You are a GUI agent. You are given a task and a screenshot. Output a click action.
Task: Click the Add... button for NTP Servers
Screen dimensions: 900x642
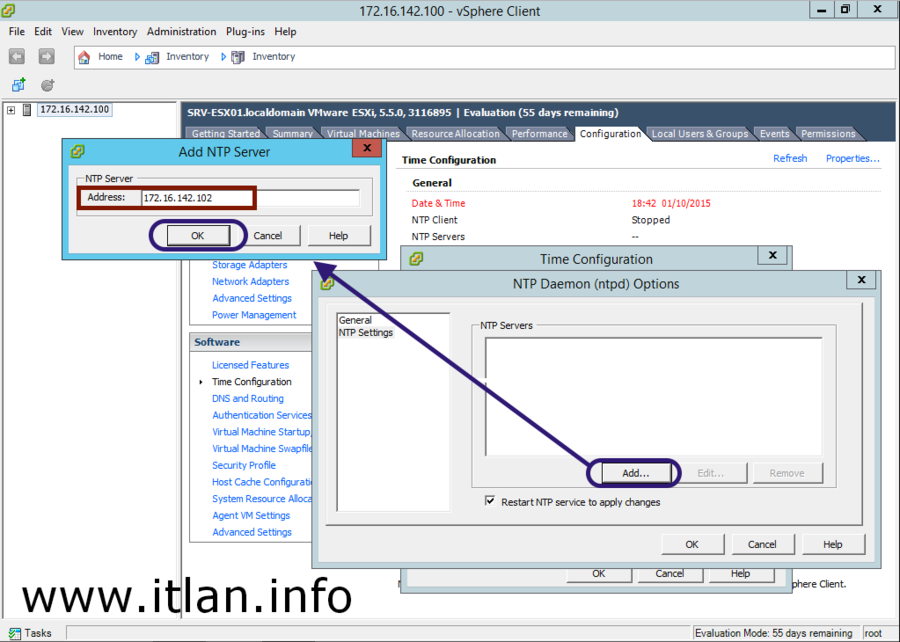point(634,473)
